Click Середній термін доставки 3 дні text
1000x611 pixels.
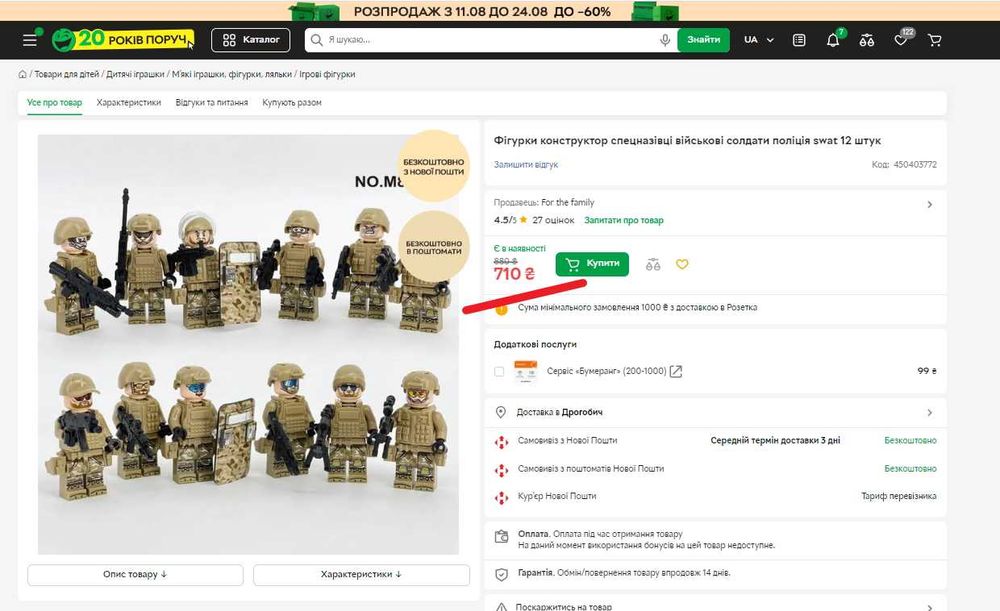tap(776, 441)
